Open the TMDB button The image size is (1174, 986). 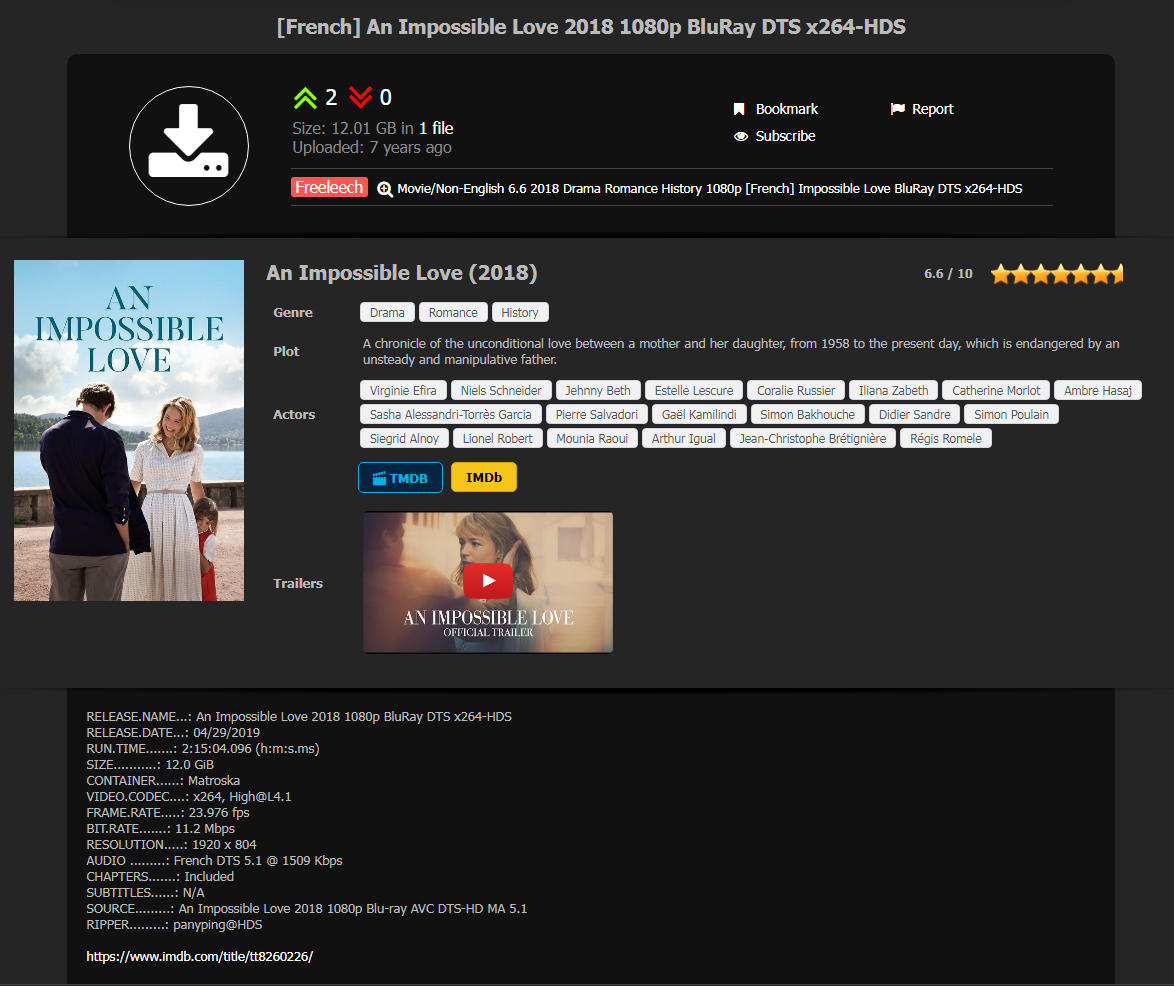click(401, 478)
